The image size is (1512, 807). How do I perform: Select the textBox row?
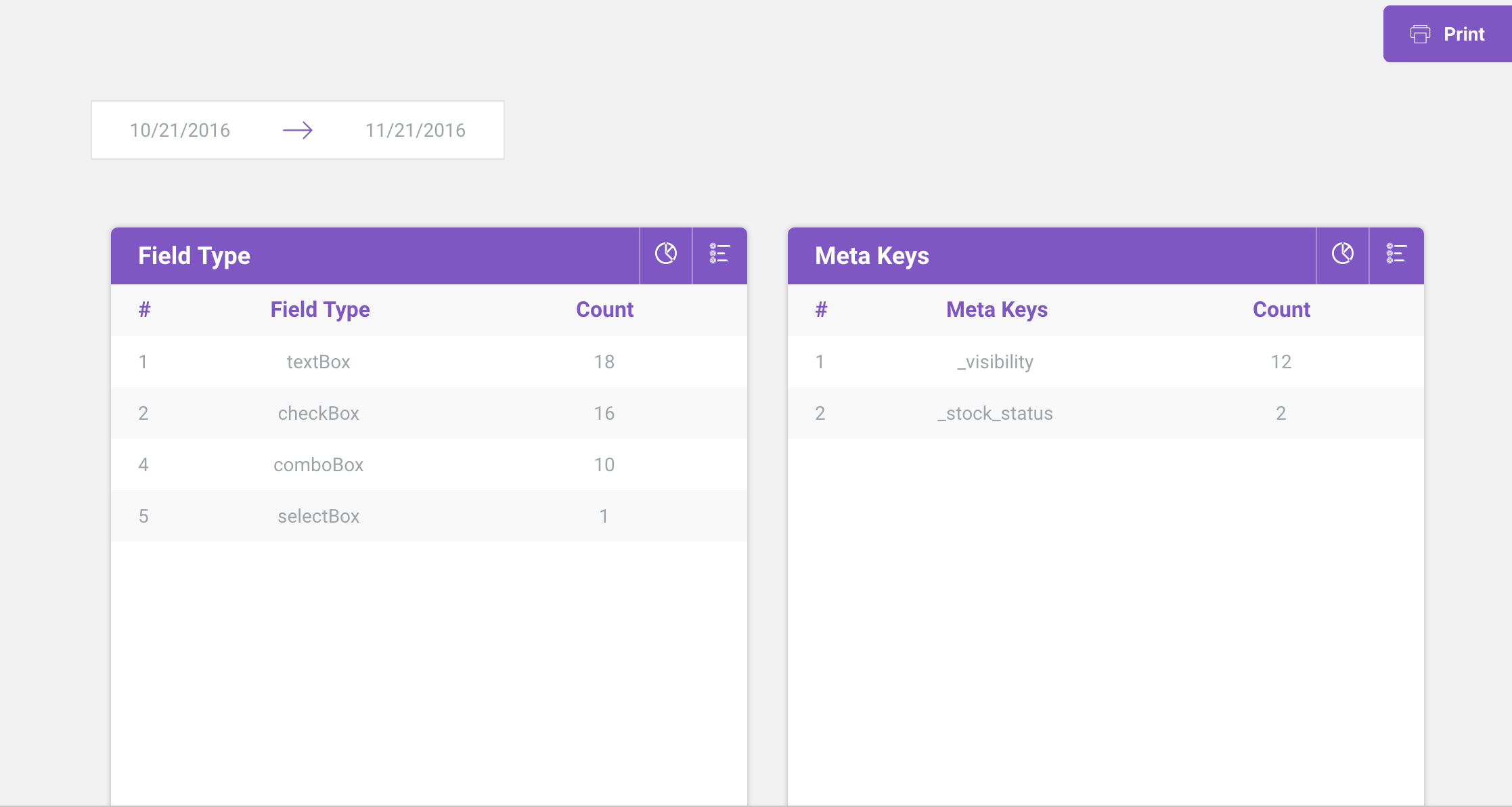(318, 362)
